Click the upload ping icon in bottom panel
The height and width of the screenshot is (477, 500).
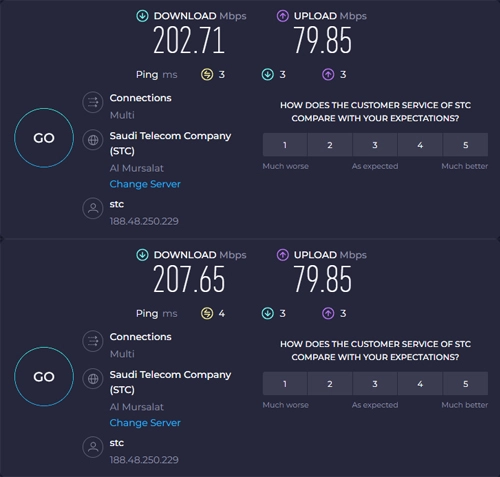click(x=328, y=313)
